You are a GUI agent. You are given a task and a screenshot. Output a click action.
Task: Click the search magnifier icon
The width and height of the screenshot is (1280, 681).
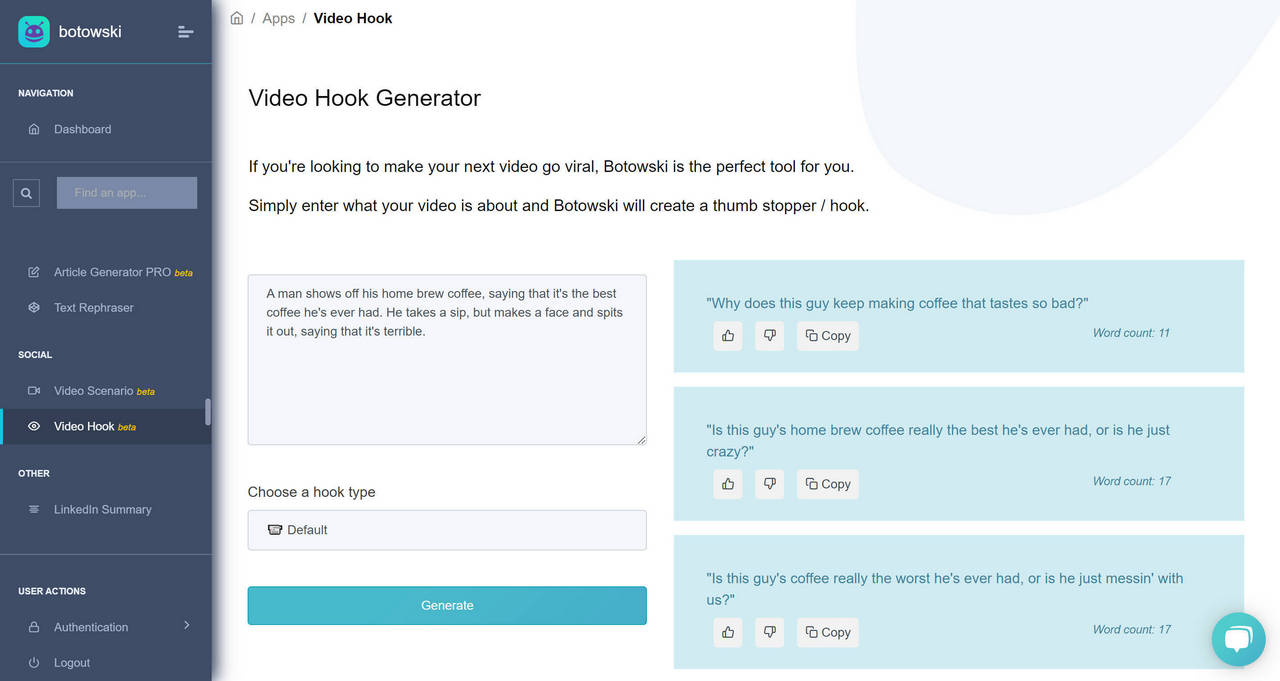click(x=26, y=192)
